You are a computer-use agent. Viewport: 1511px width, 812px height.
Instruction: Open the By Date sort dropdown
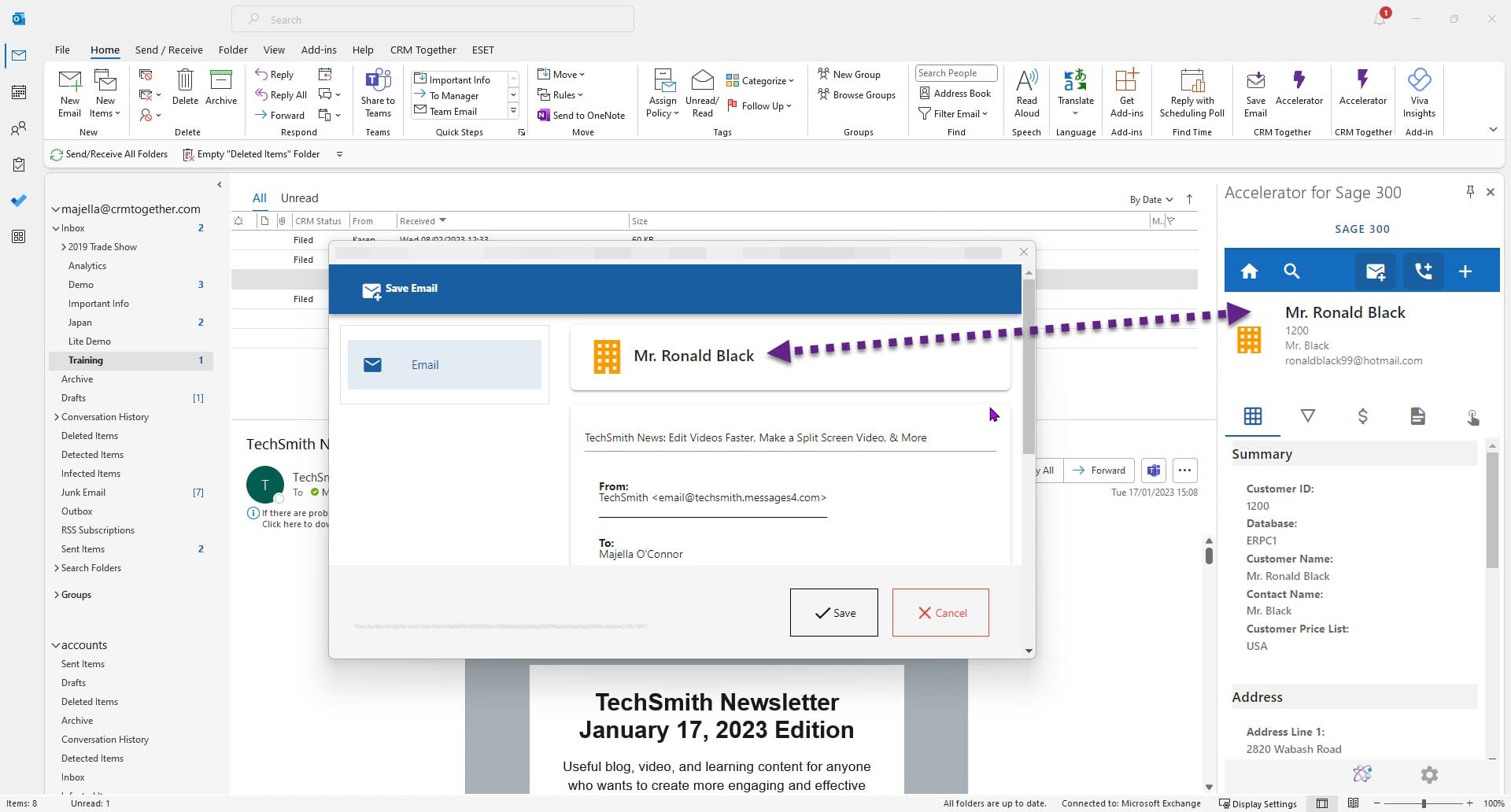click(1150, 199)
